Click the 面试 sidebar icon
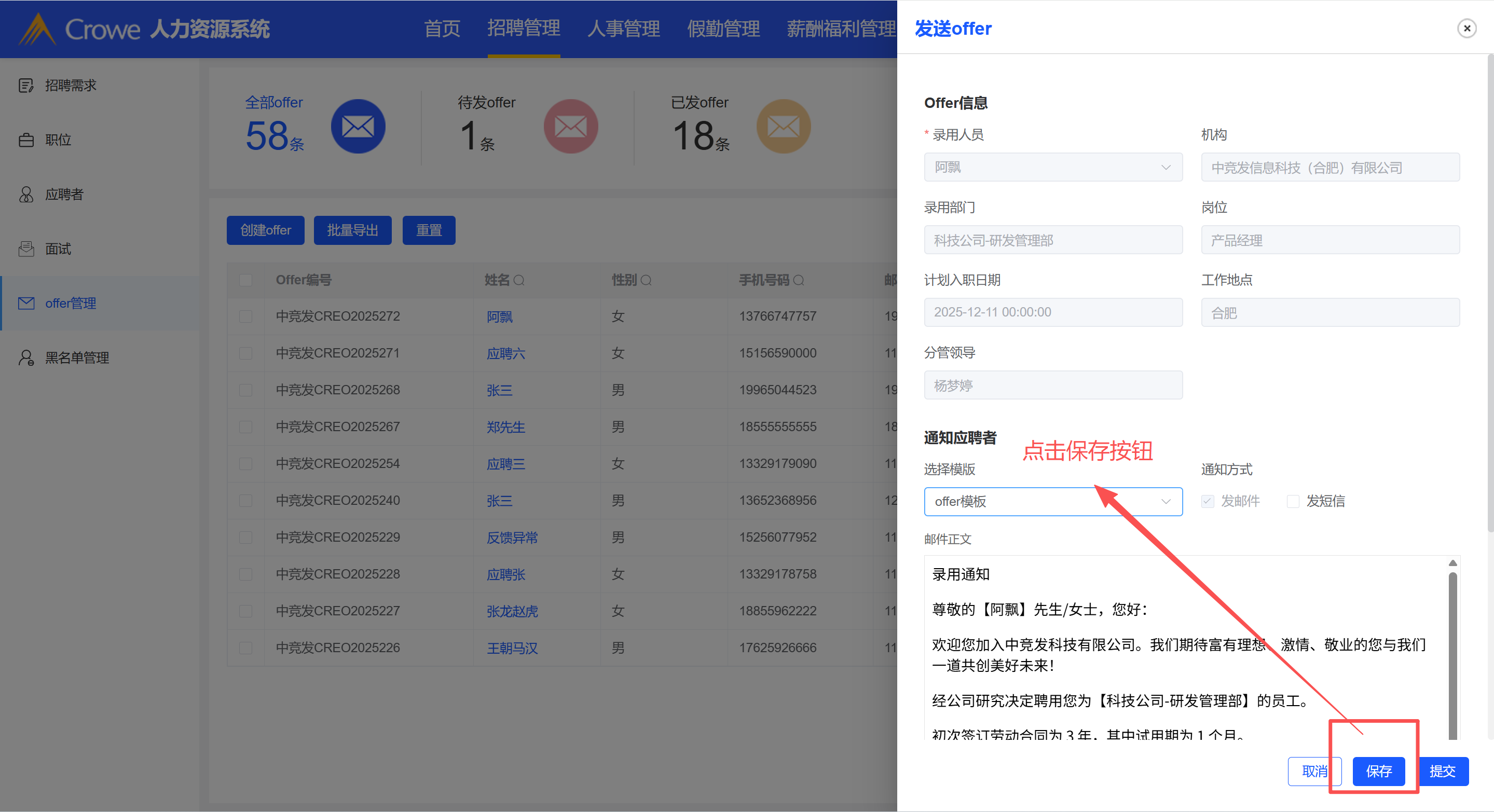The height and width of the screenshot is (812, 1494). tap(26, 249)
